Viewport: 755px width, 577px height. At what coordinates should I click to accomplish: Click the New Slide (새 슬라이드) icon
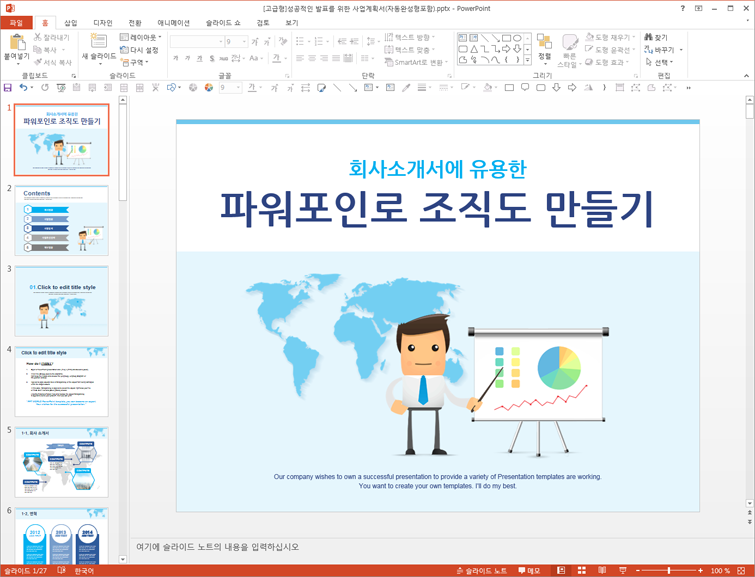coord(99,42)
